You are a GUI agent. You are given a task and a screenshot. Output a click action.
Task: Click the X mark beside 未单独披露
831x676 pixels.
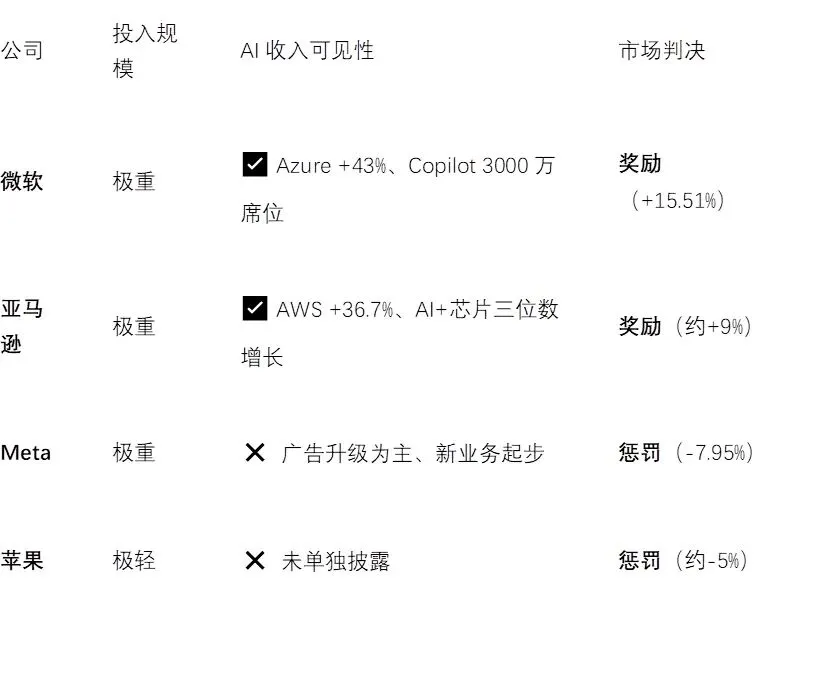tap(255, 561)
